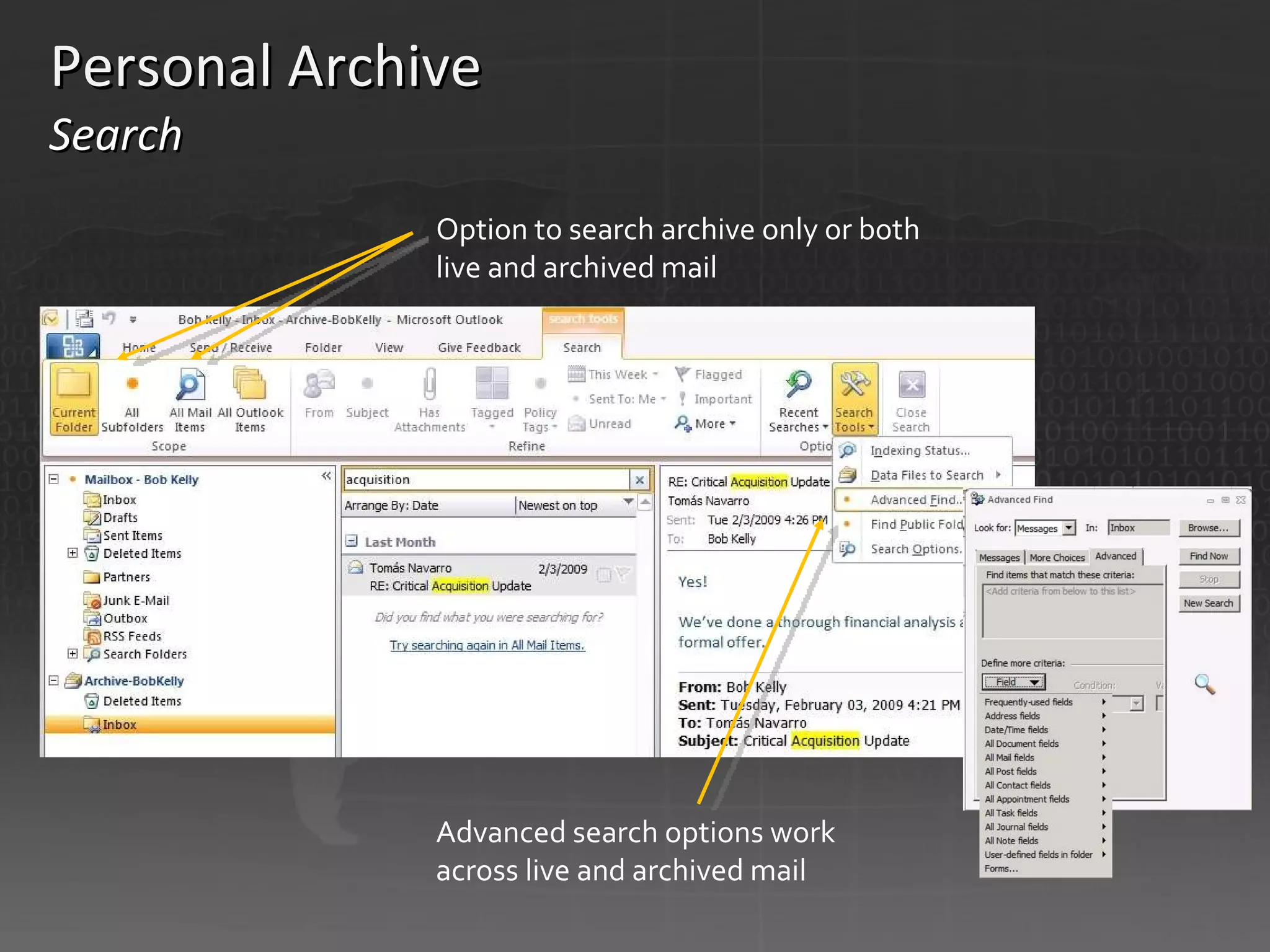Open the File backstage button
The image size is (1270, 952).
[x=73, y=346]
